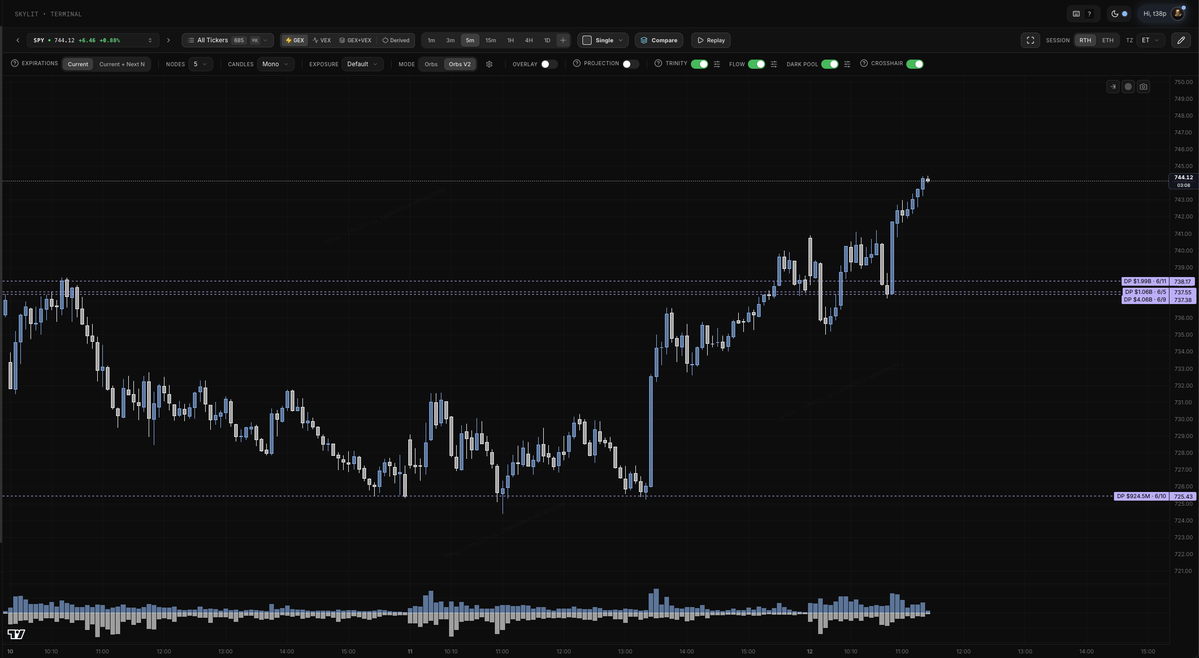Select Orbs V2 mode
Image resolution: width=1199 pixels, height=658 pixels.
460,64
